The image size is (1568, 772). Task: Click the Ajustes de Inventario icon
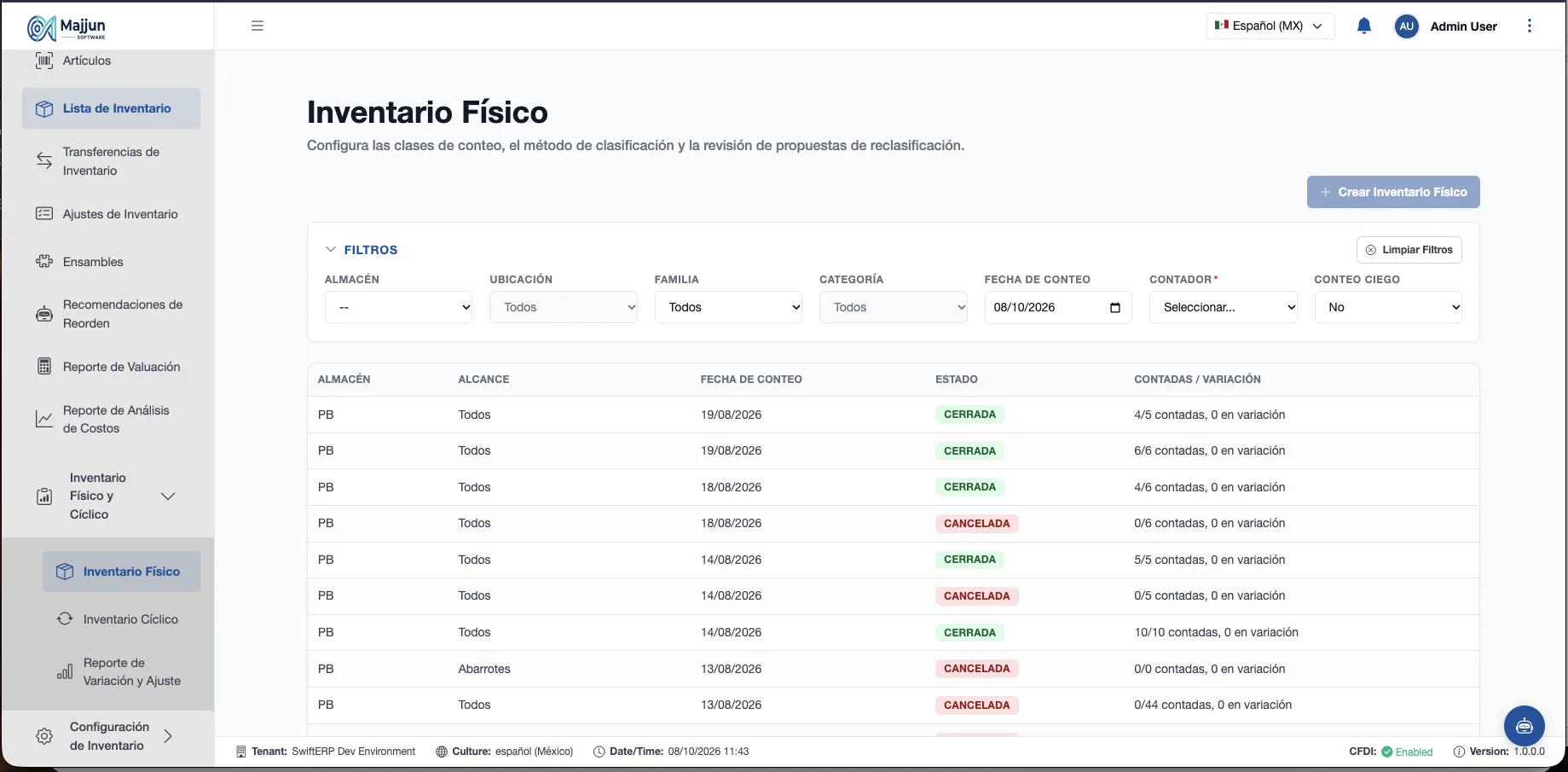point(44,214)
